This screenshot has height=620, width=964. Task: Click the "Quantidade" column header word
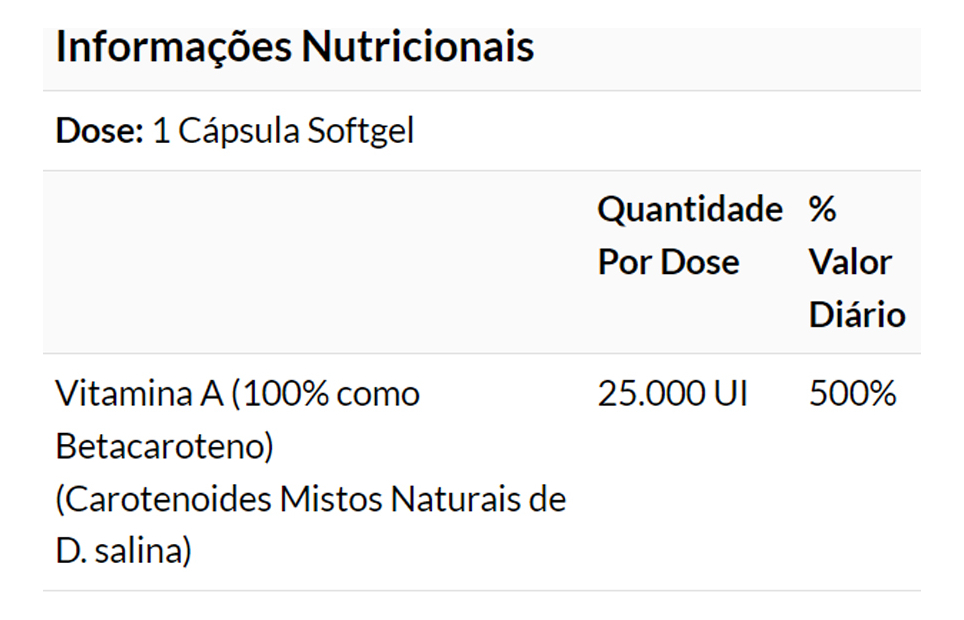pyautogui.click(x=690, y=210)
